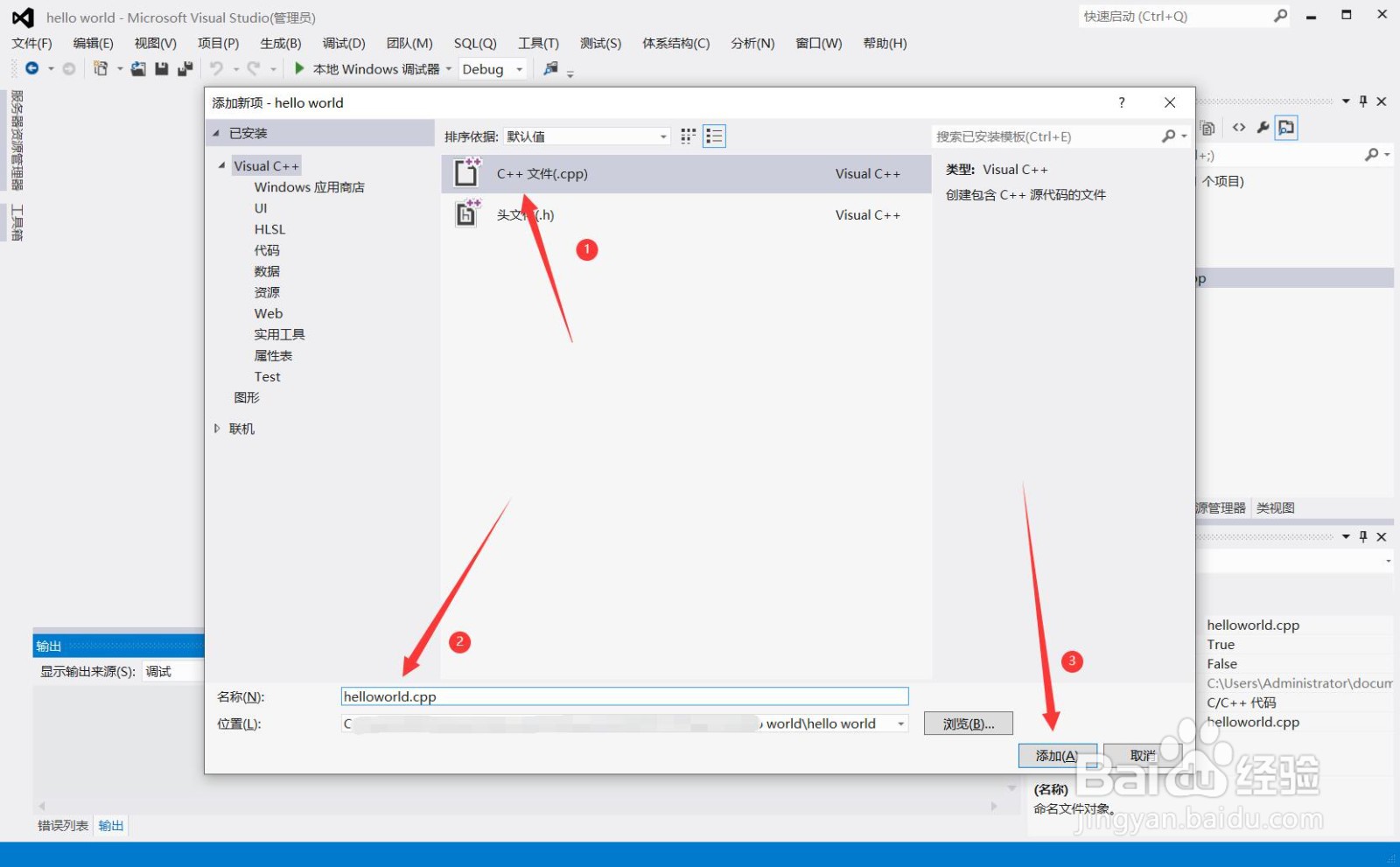
Task: Click the Quick Launch input field
Action: (x=1175, y=16)
